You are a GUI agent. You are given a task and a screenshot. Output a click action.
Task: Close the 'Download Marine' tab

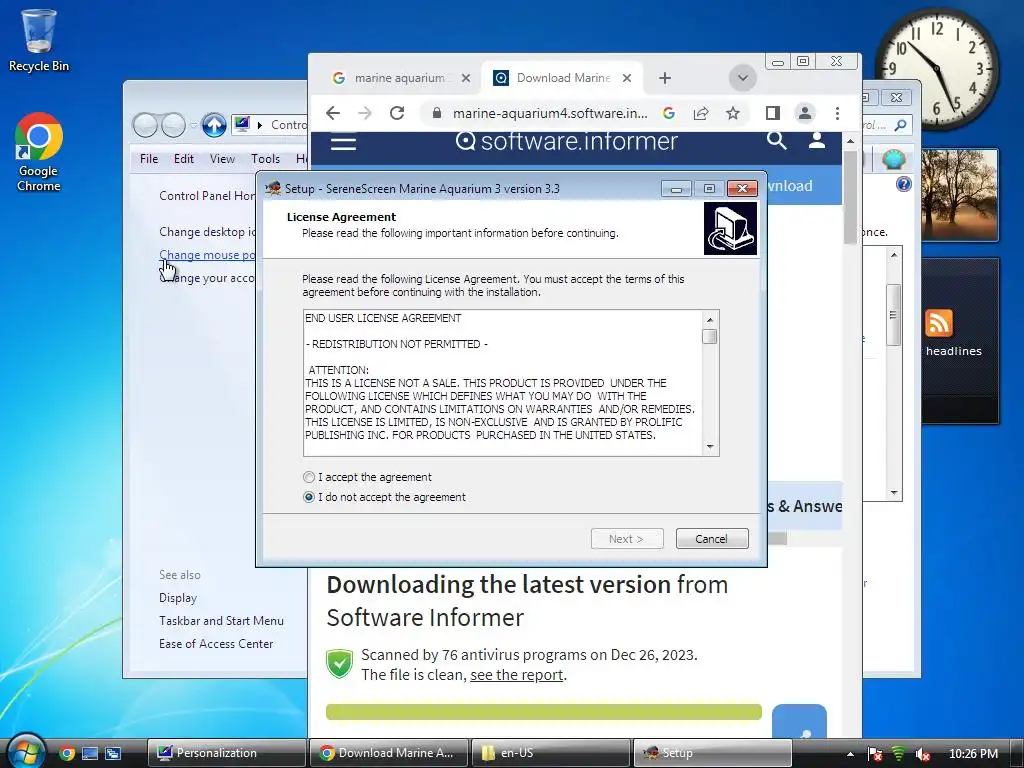(x=627, y=78)
